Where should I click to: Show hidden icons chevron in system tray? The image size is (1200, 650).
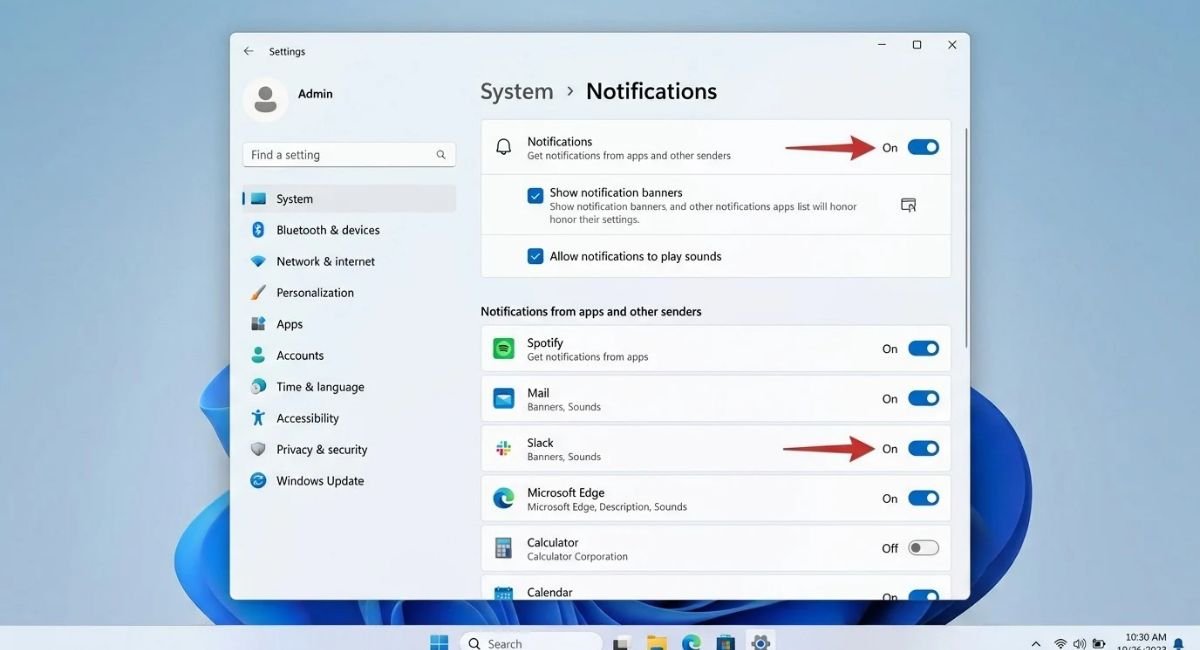click(x=1035, y=644)
